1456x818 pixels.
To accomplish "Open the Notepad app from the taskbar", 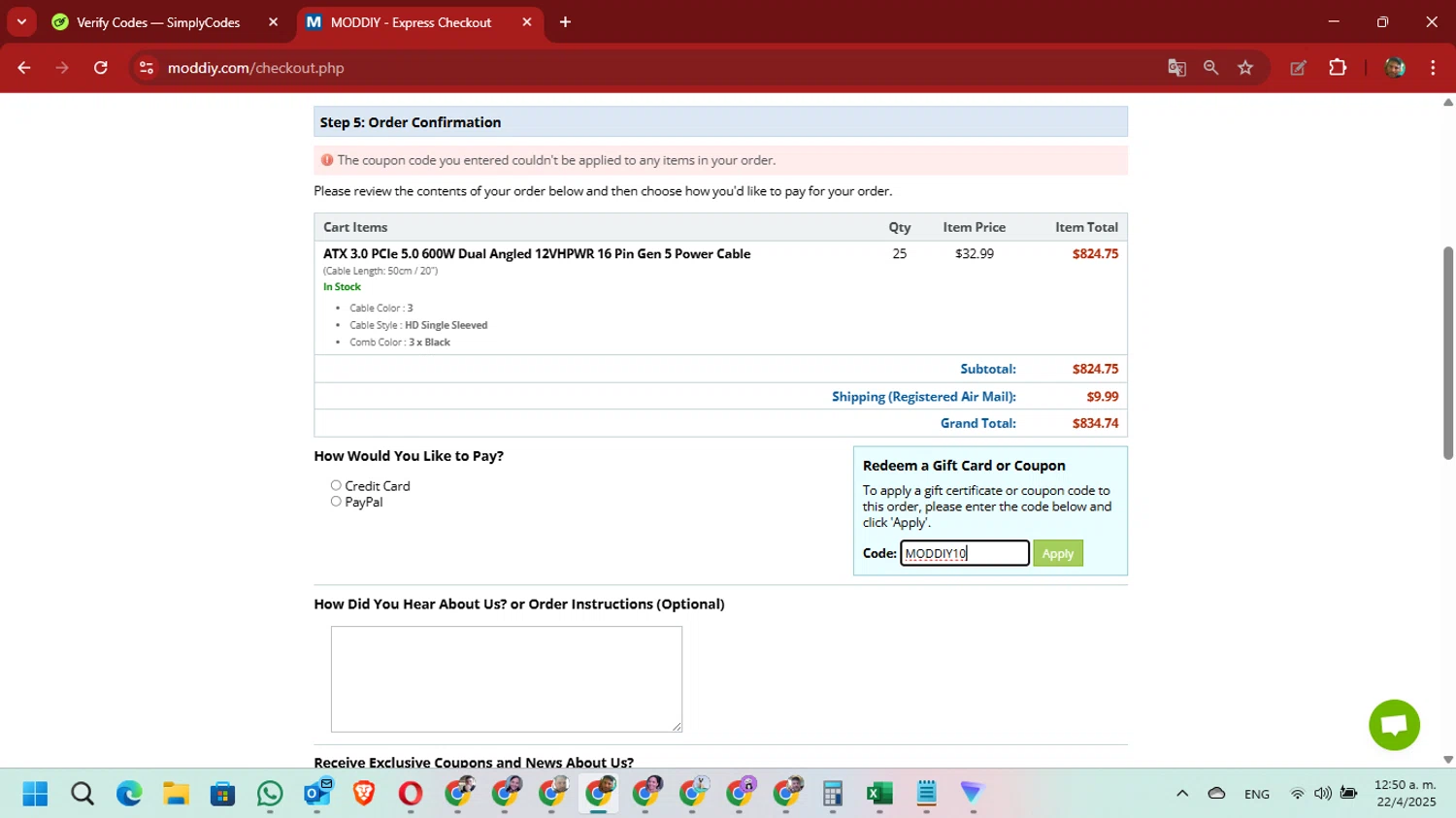I will pos(926,794).
